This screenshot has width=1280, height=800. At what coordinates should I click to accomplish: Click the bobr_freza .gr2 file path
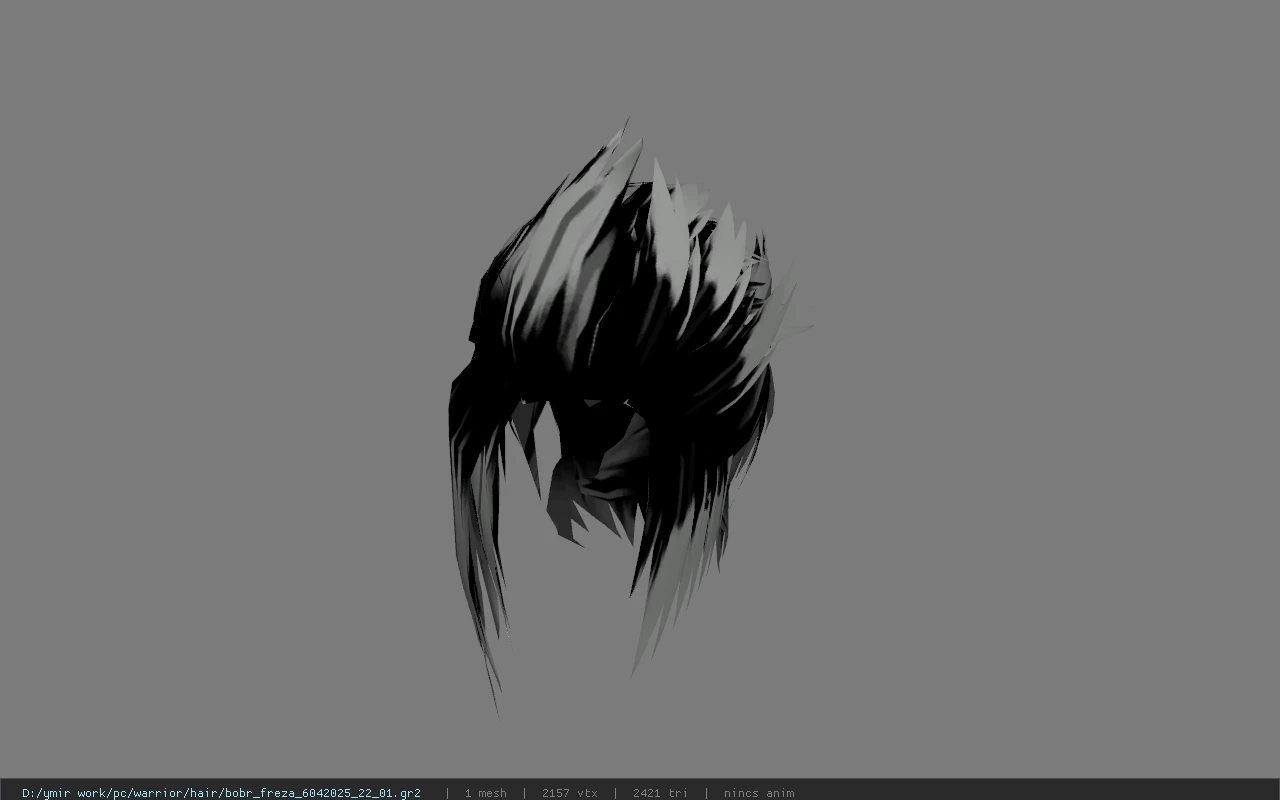221,793
